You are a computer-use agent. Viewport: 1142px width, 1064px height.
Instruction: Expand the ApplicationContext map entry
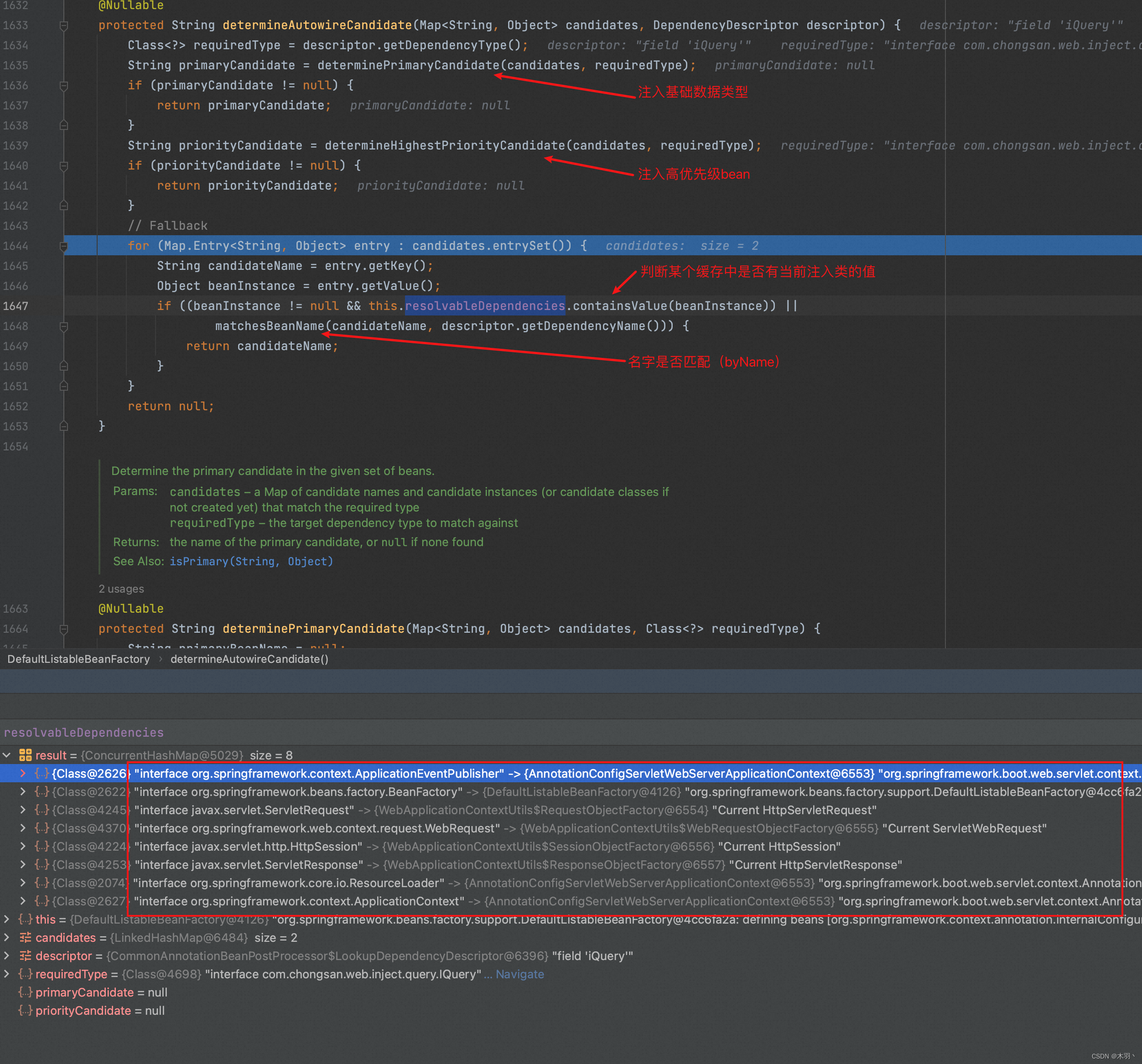point(23,902)
